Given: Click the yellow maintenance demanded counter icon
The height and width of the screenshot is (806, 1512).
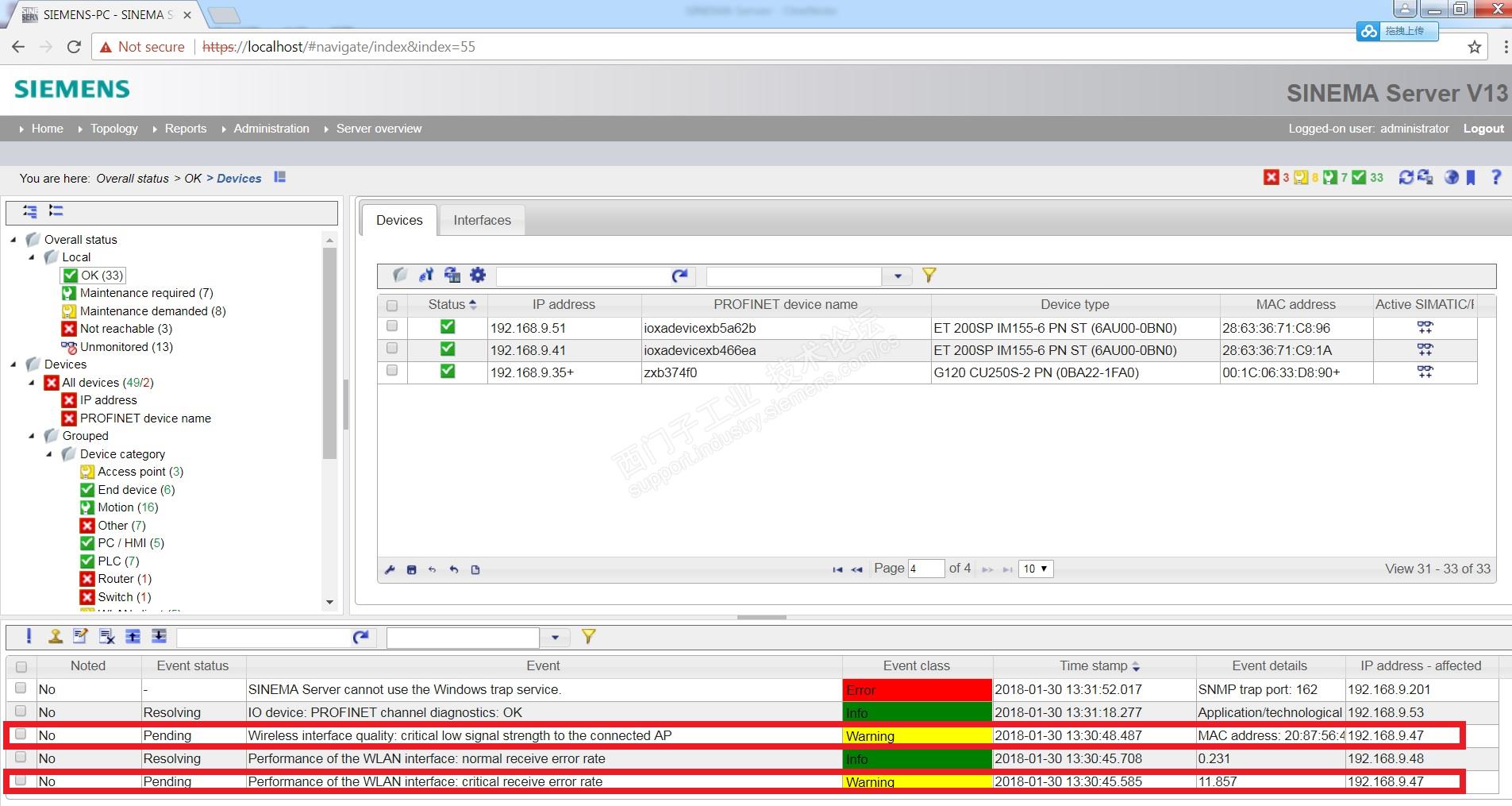Looking at the screenshot, I should coord(1301,178).
